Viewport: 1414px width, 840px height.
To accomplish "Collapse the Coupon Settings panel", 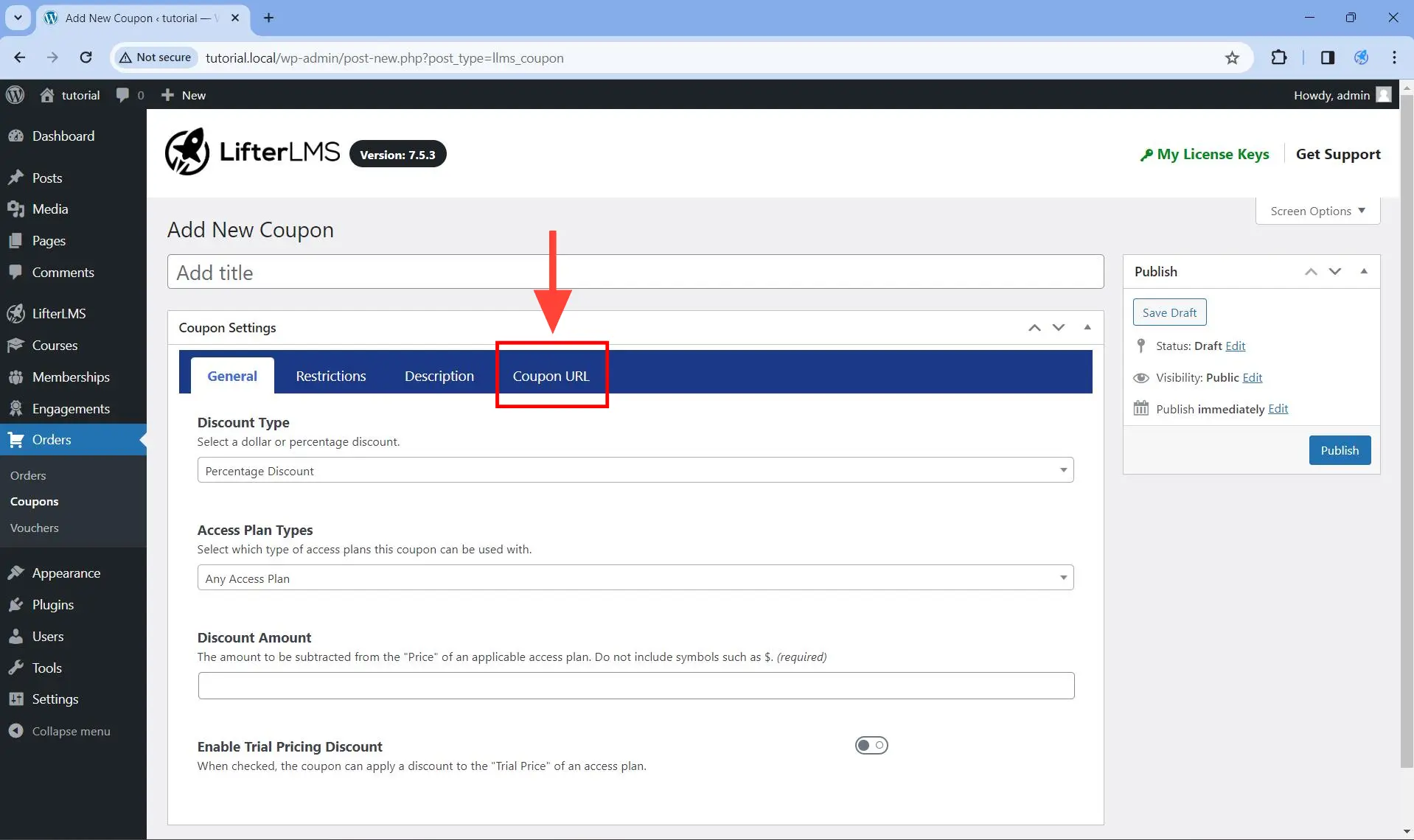I will (1087, 328).
